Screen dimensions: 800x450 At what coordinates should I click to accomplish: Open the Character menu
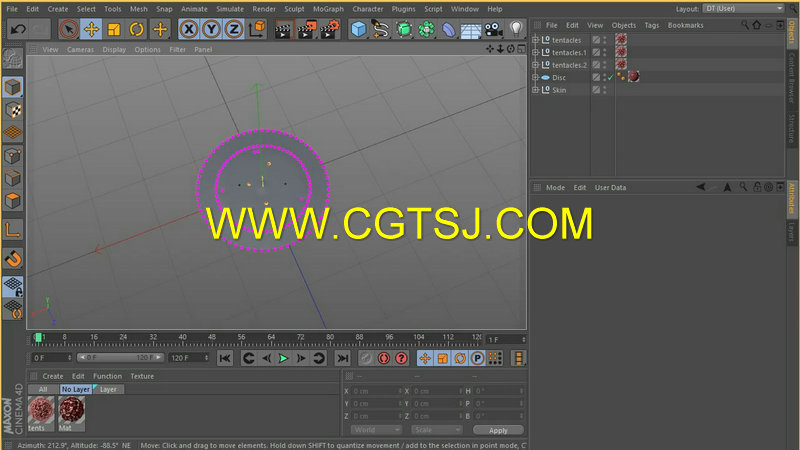pos(368,9)
